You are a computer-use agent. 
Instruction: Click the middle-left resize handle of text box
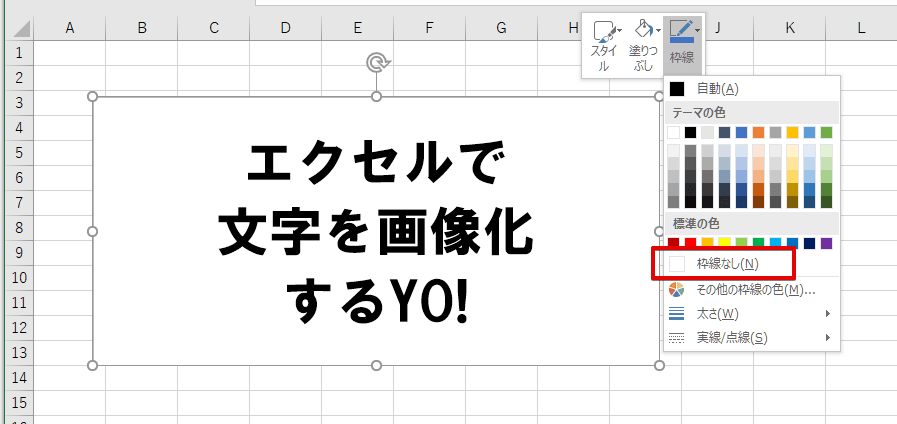click(93, 231)
